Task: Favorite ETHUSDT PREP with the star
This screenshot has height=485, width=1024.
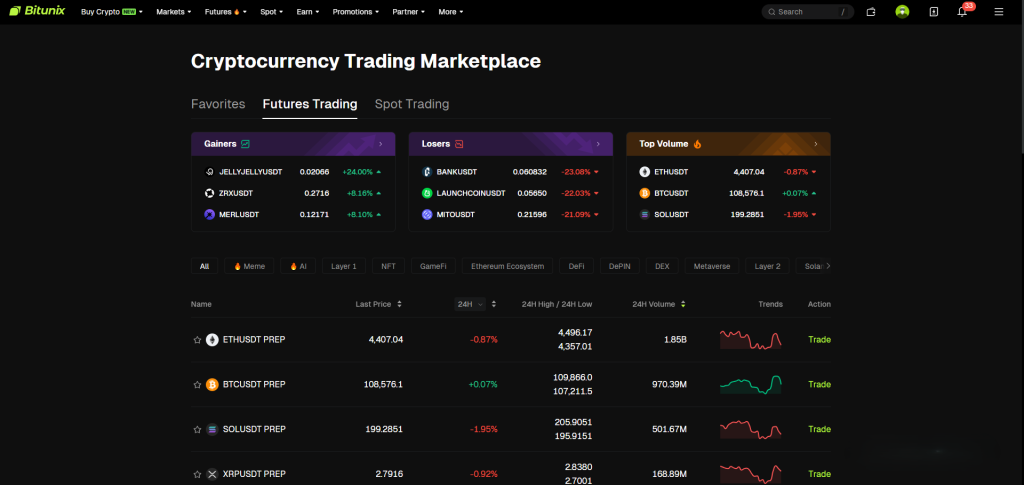Action: point(197,340)
